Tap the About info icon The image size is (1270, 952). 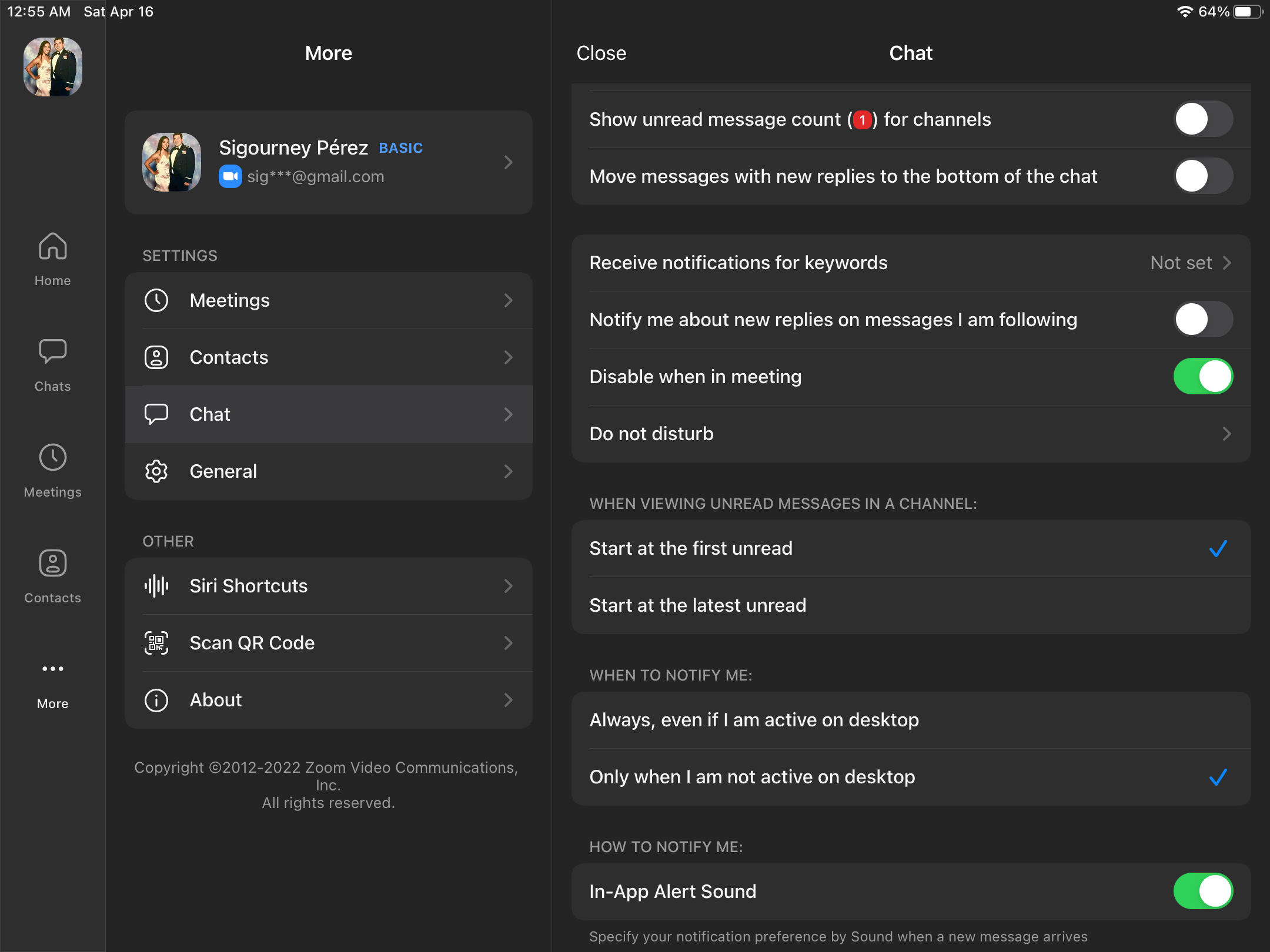coord(156,700)
